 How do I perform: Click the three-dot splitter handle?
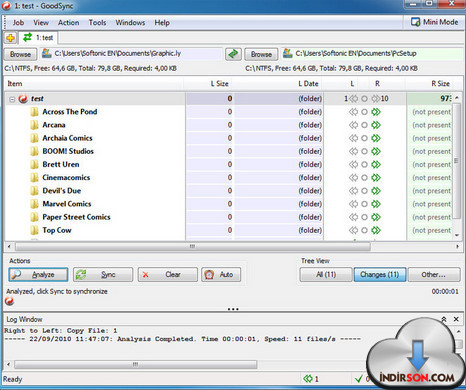233,309
